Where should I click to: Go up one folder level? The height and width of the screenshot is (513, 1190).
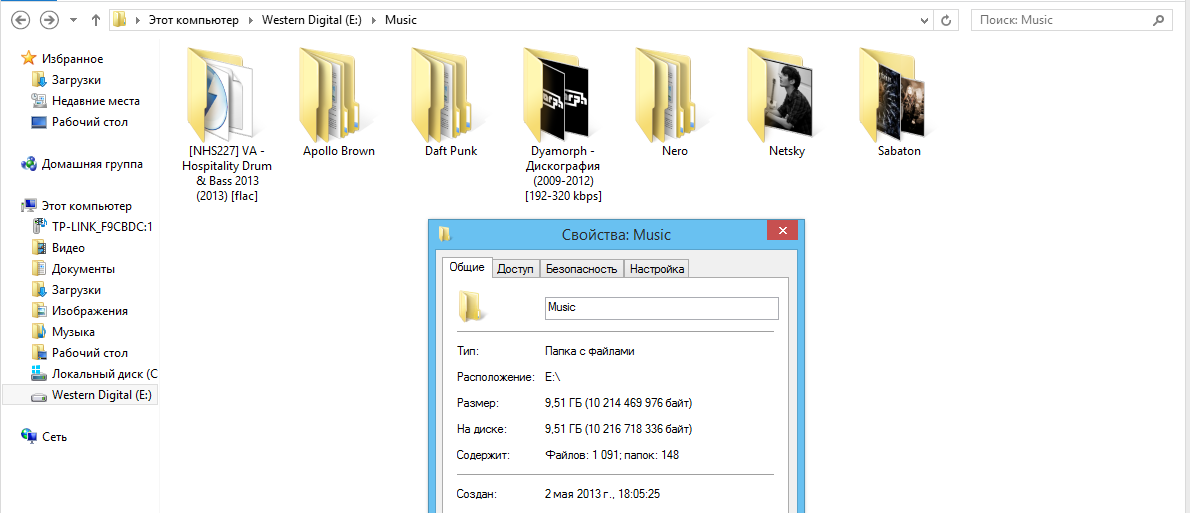[96, 20]
